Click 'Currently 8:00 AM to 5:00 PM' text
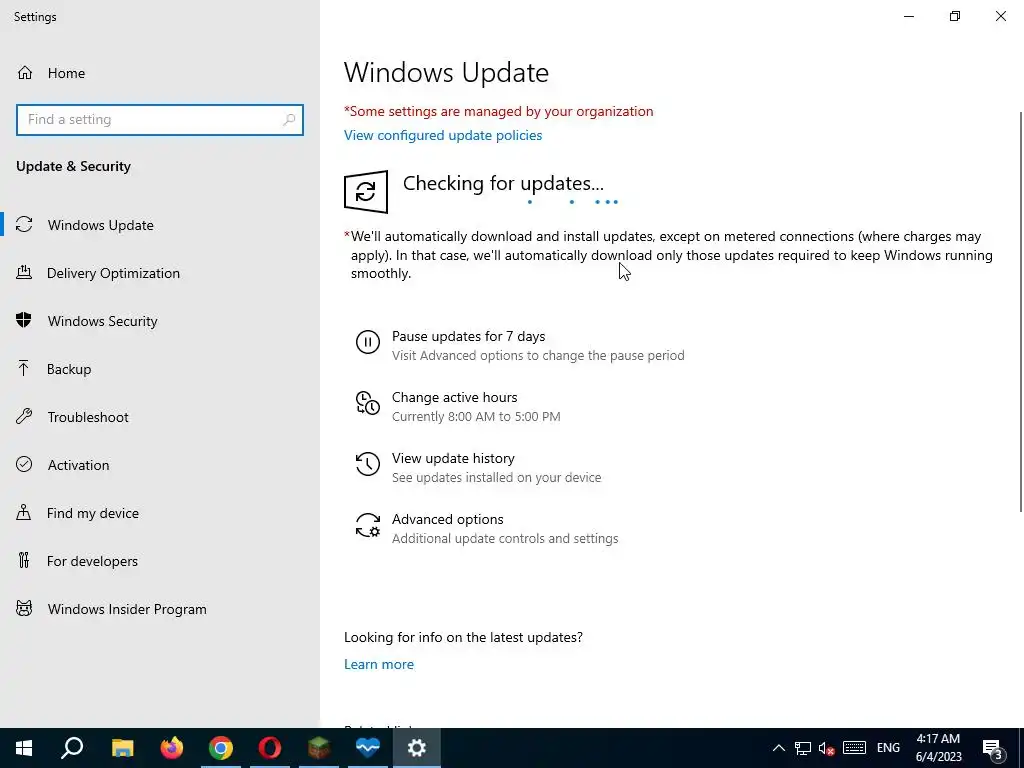Viewport: 1024px width, 768px height. (x=476, y=417)
